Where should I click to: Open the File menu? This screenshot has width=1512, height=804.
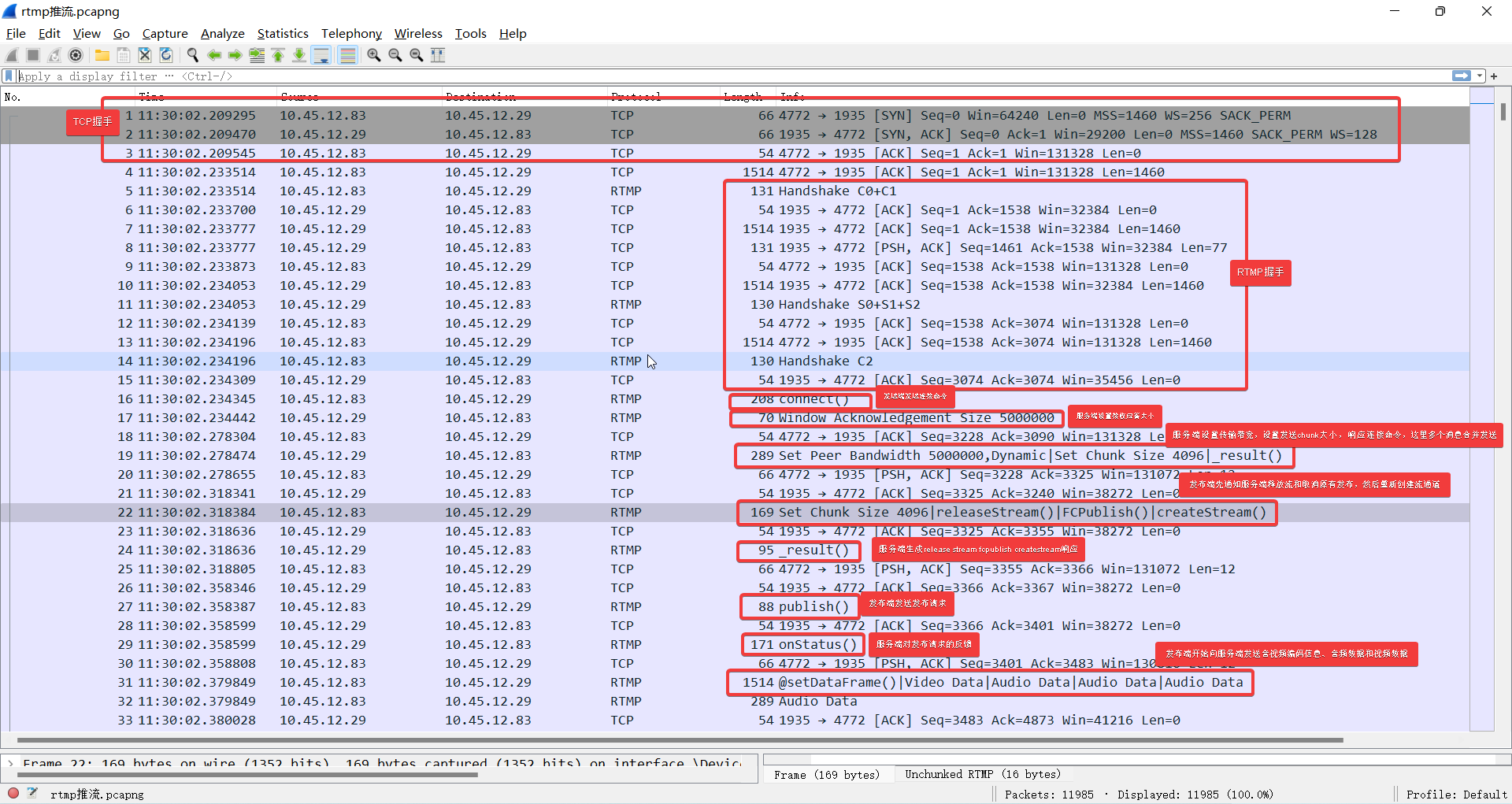(16, 34)
